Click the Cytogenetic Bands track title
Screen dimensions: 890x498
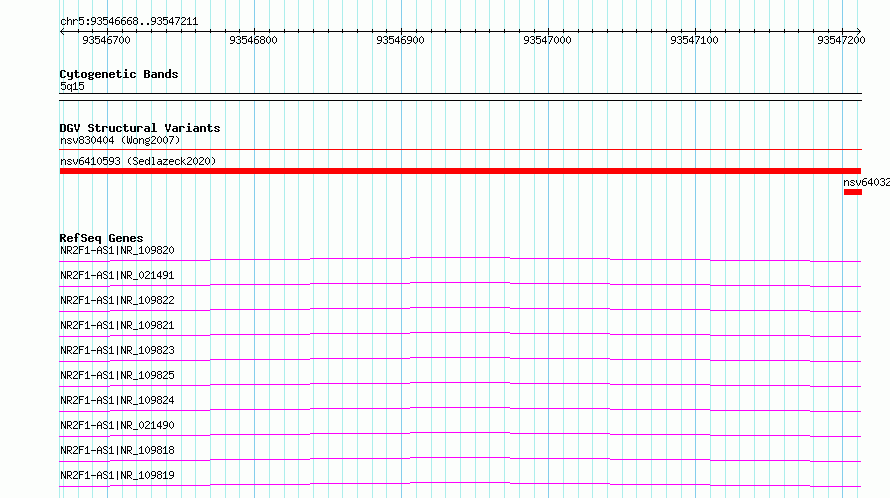[x=119, y=74]
